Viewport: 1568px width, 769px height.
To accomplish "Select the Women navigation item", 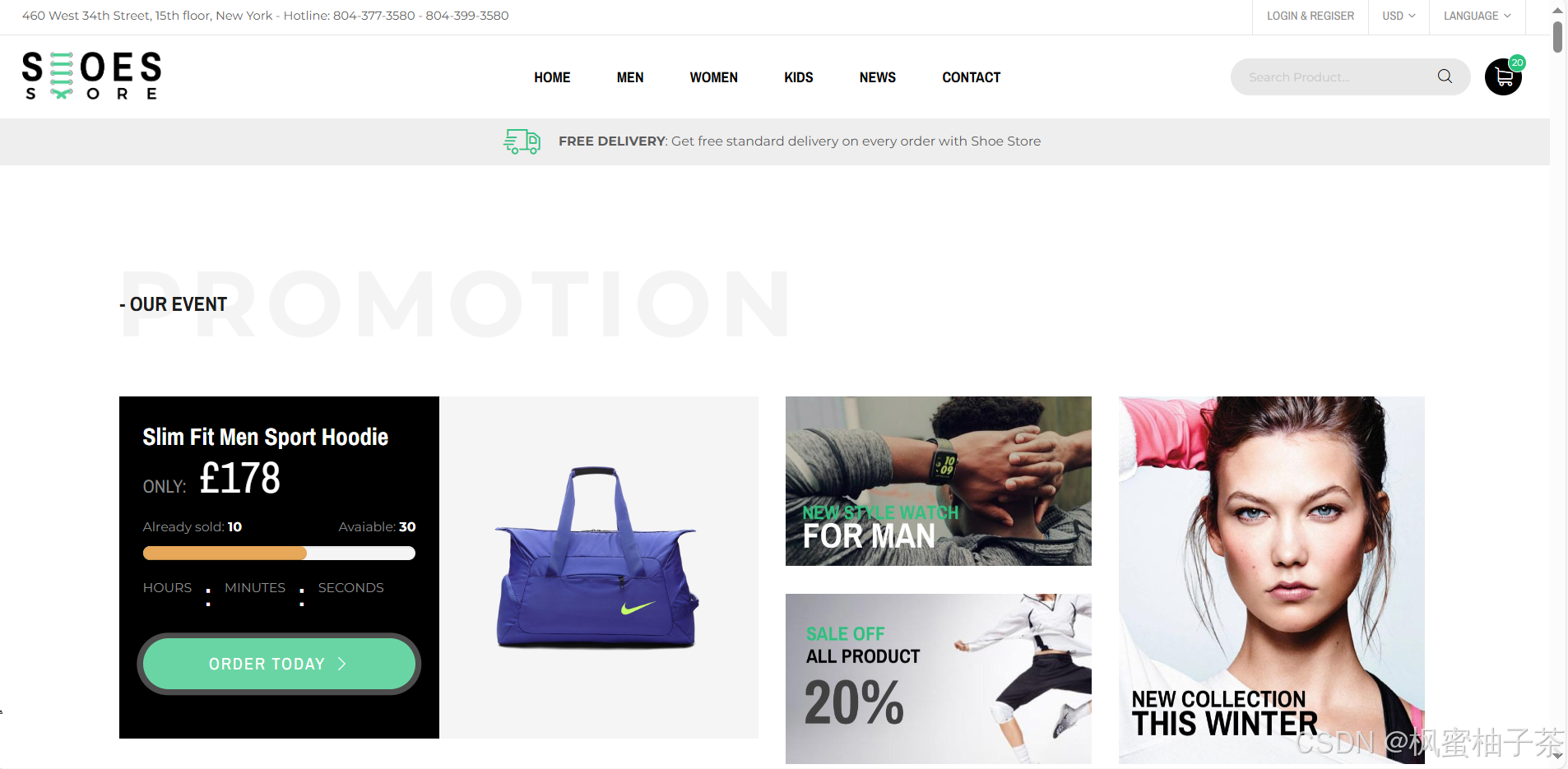I will pyautogui.click(x=713, y=77).
